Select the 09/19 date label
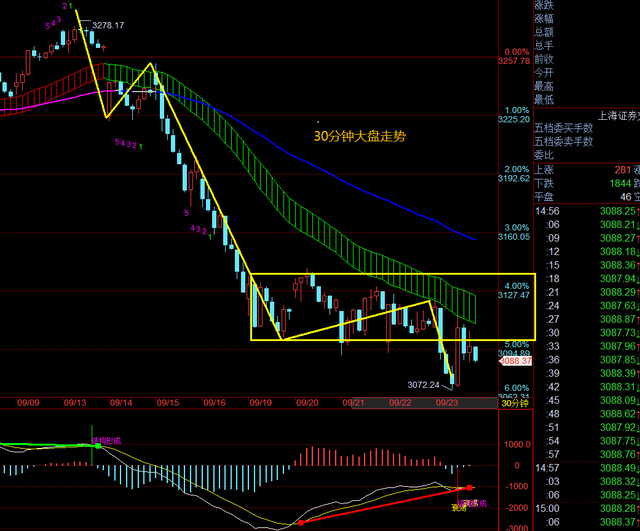Image resolution: width=640 pixels, height=531 pixels. (x=260, y=403)
